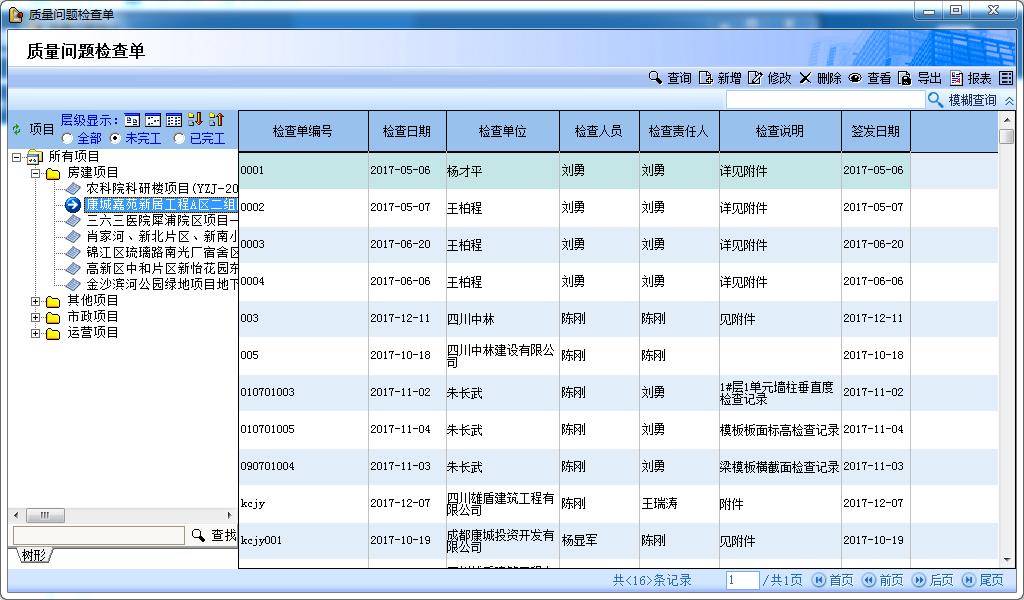Viewport: 1024px width, 600px height.
Task: Click the green refresh icon beside 项目
Action: [16, 129]
